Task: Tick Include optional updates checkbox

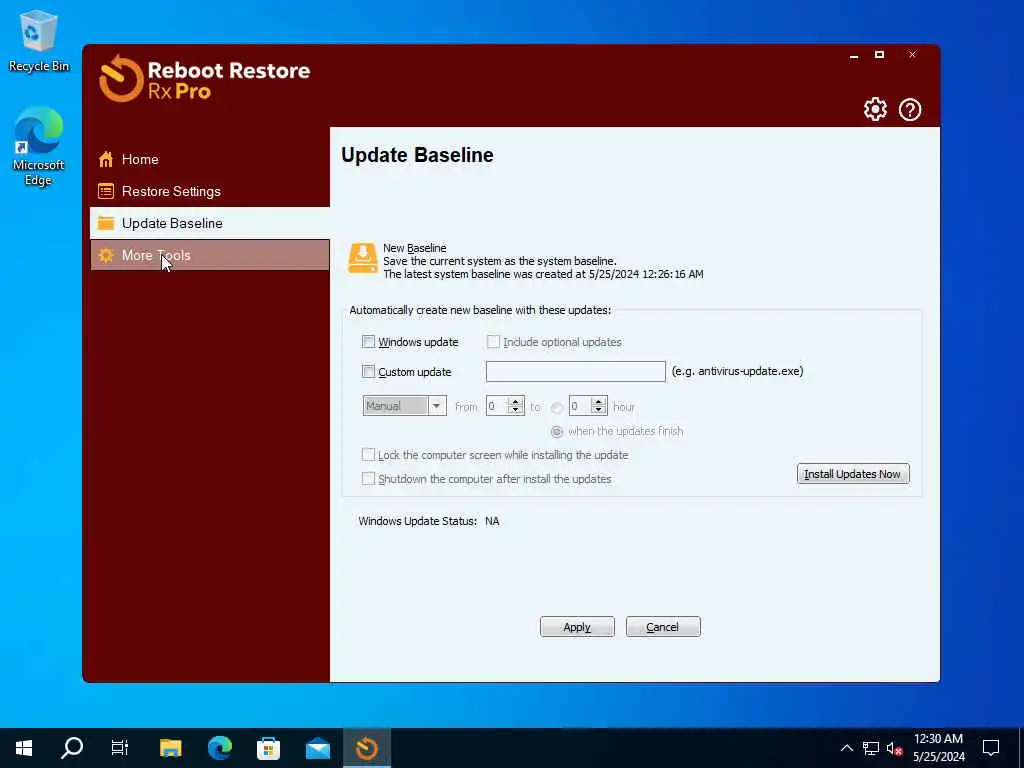Action: point(493,342)
